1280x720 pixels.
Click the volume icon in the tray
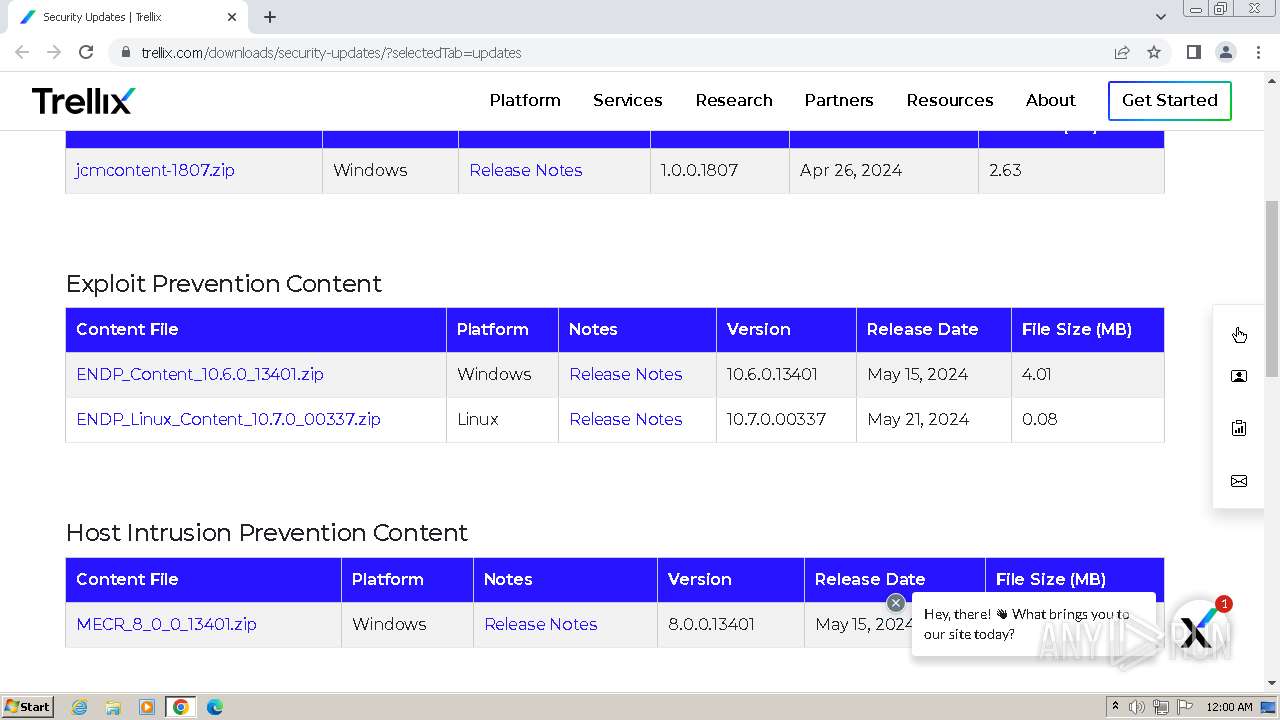[1137, 707]
